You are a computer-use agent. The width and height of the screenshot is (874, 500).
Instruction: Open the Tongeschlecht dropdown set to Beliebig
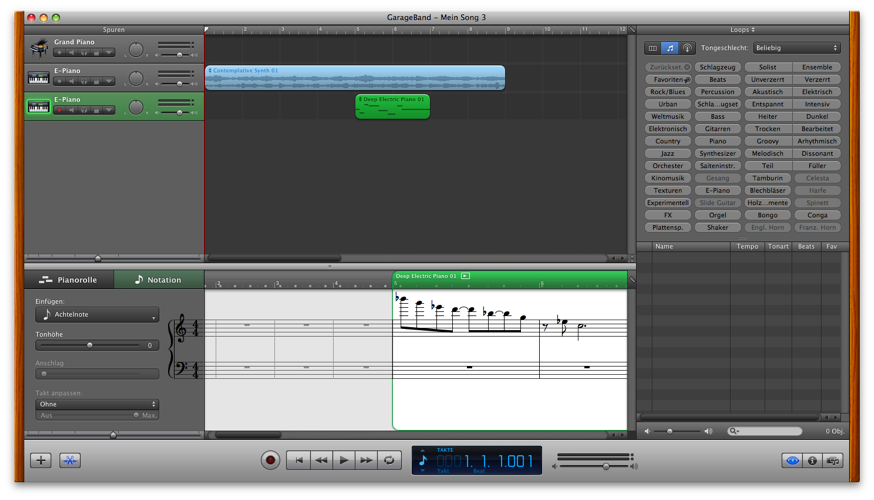(x=796, y=48)
